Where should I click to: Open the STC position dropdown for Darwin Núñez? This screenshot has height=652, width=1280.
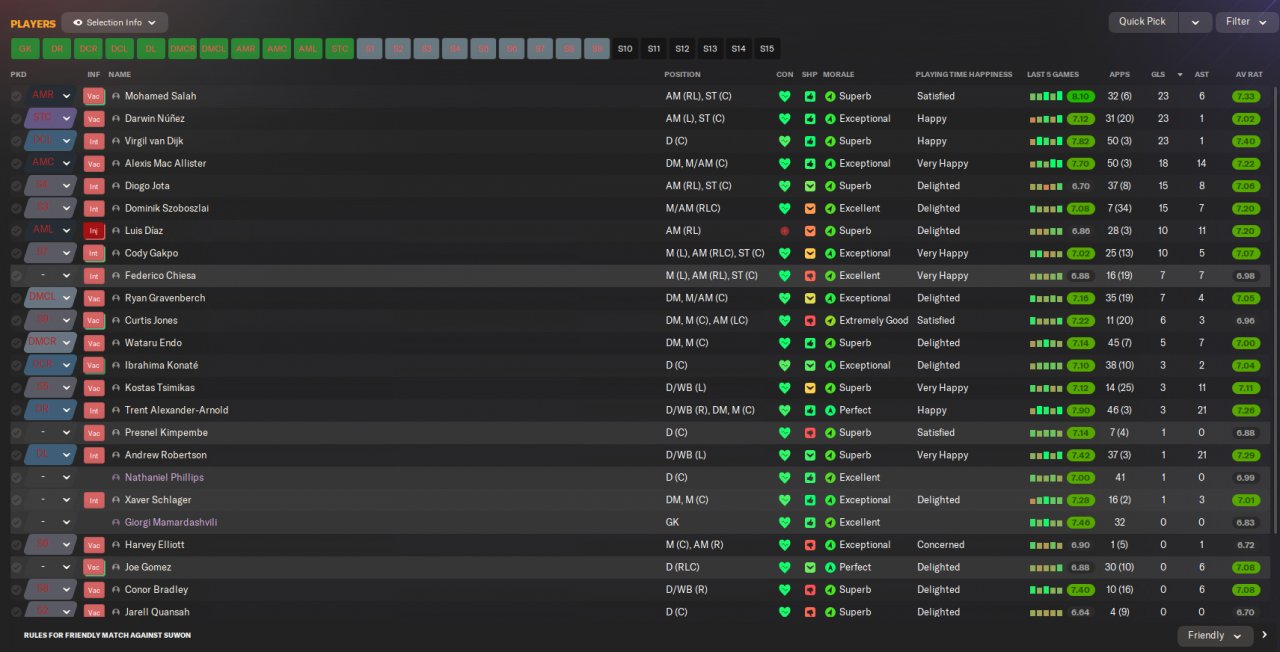(51, 118)
